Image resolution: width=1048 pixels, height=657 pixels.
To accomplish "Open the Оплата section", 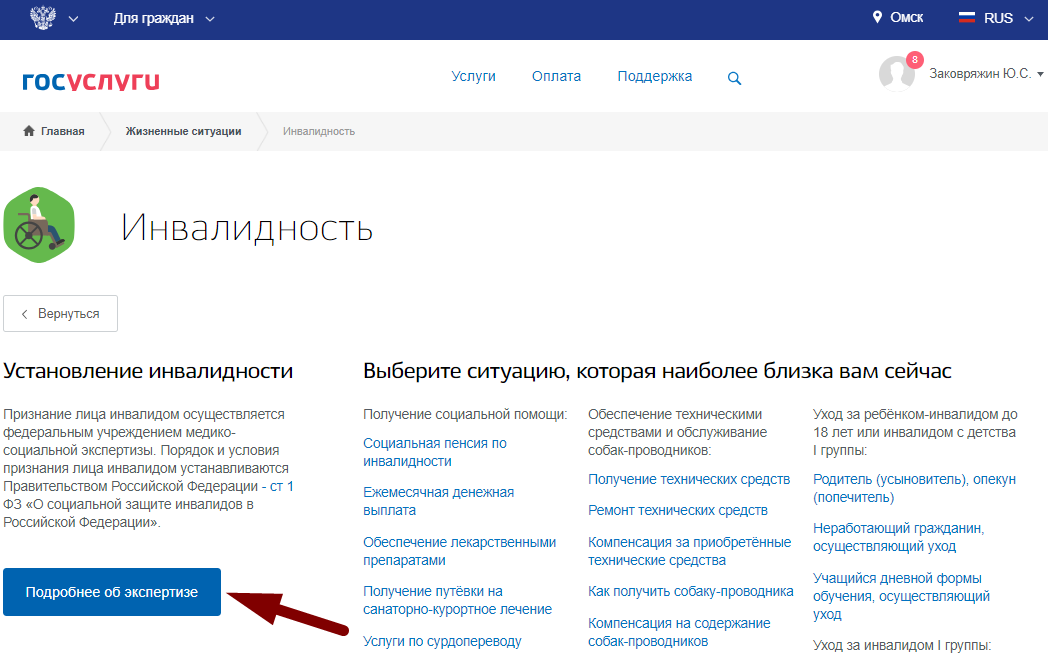I will pos(556,76).
